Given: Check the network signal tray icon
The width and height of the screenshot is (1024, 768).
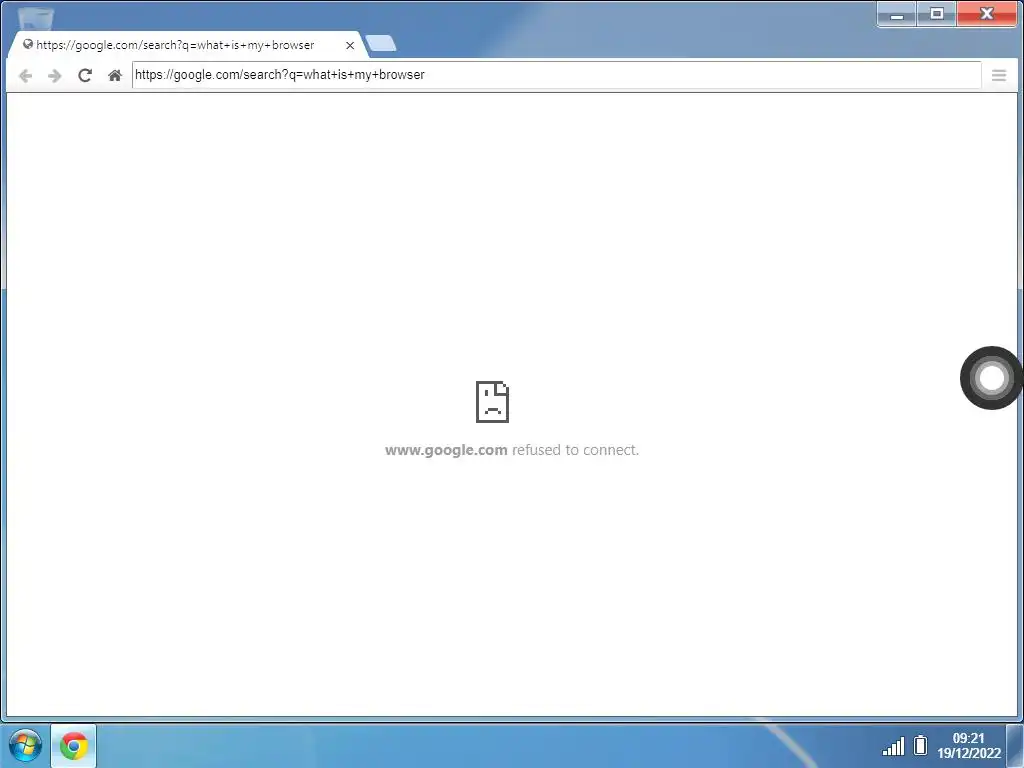Looking at the screenshot, I should pos(893,746).
